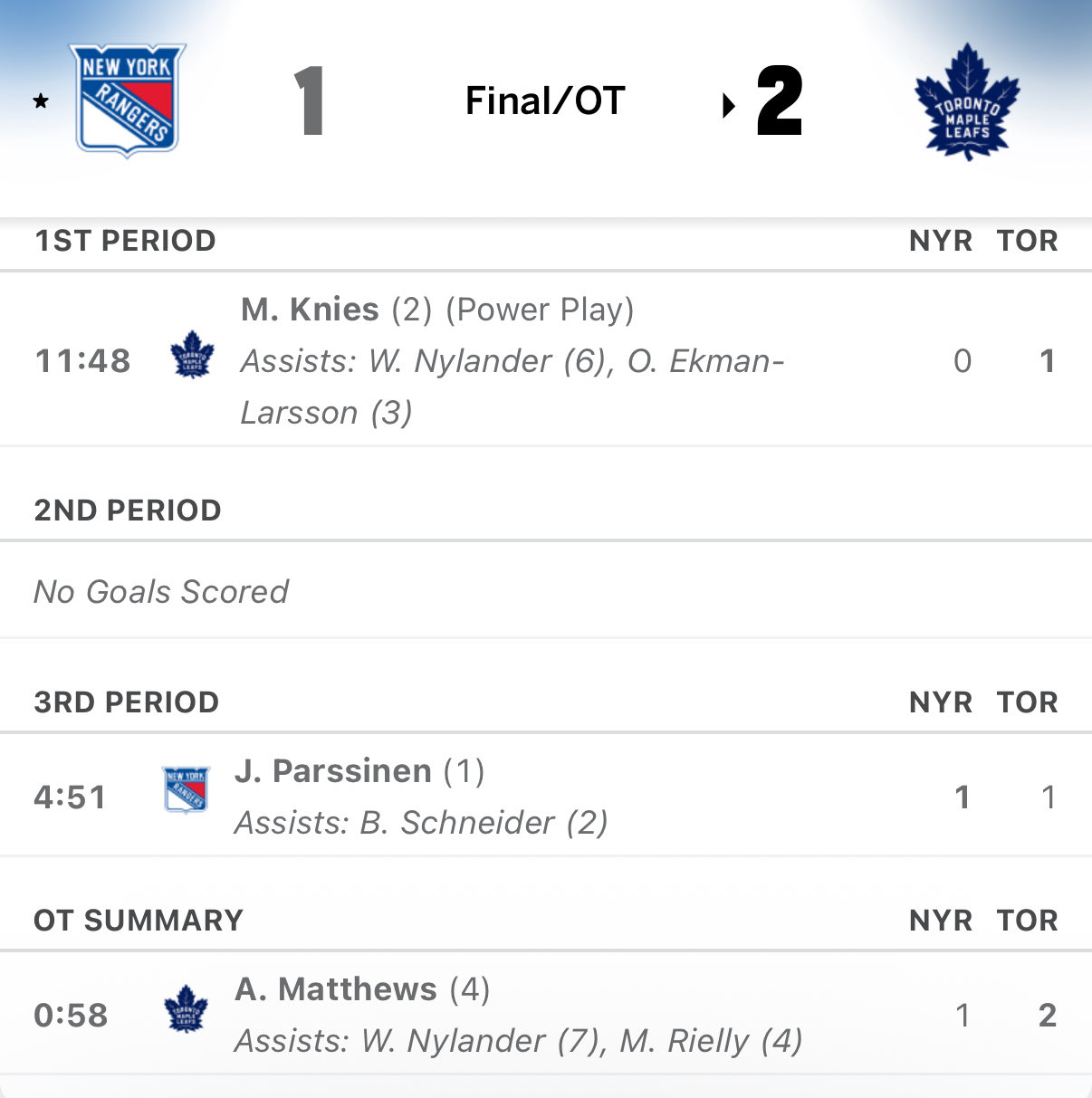Tap Rangers icon beside Parssinen goal
The height and width of the screenshot is (1098, 1092).
point(186,789)
